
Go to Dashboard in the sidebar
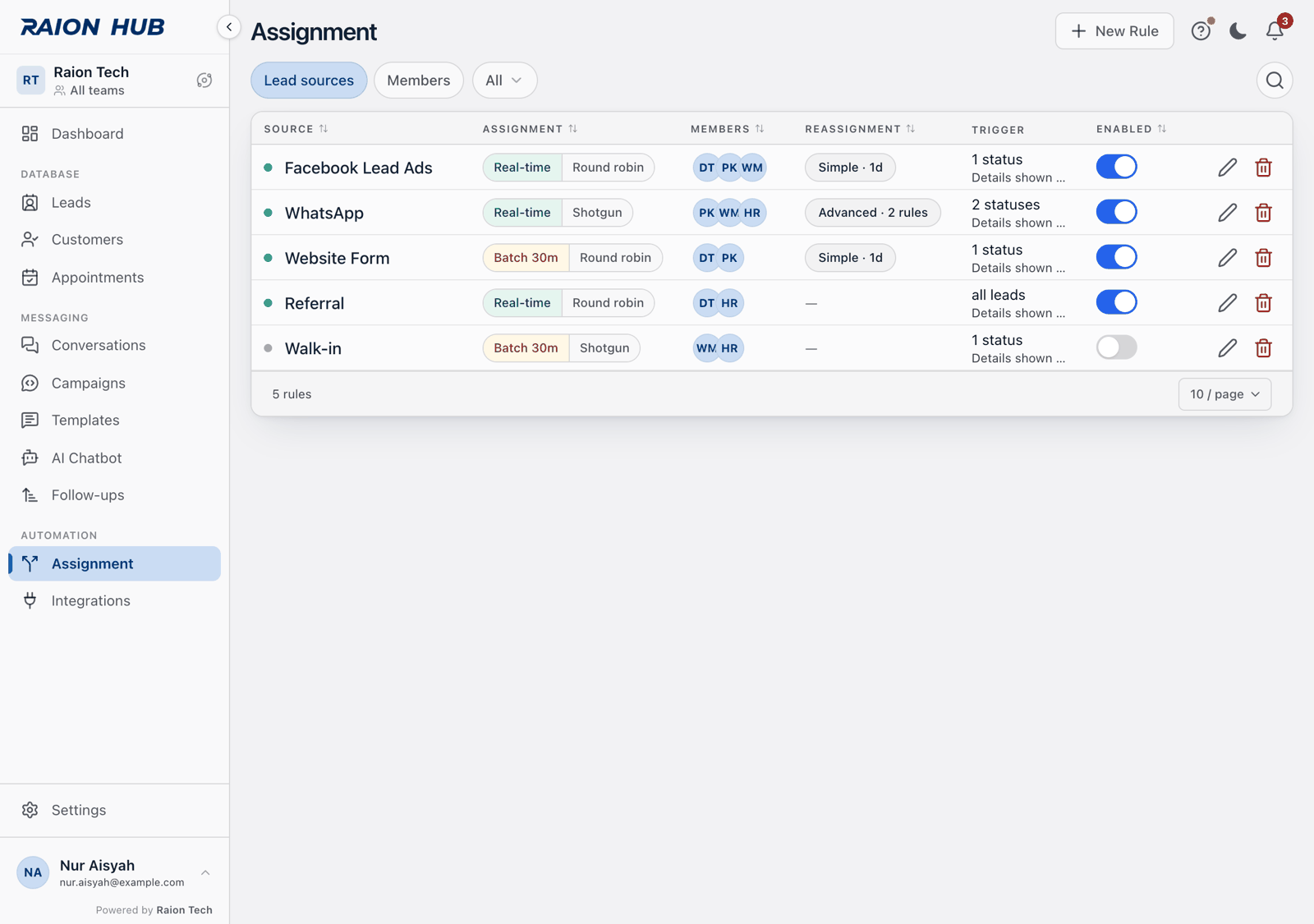115,134
